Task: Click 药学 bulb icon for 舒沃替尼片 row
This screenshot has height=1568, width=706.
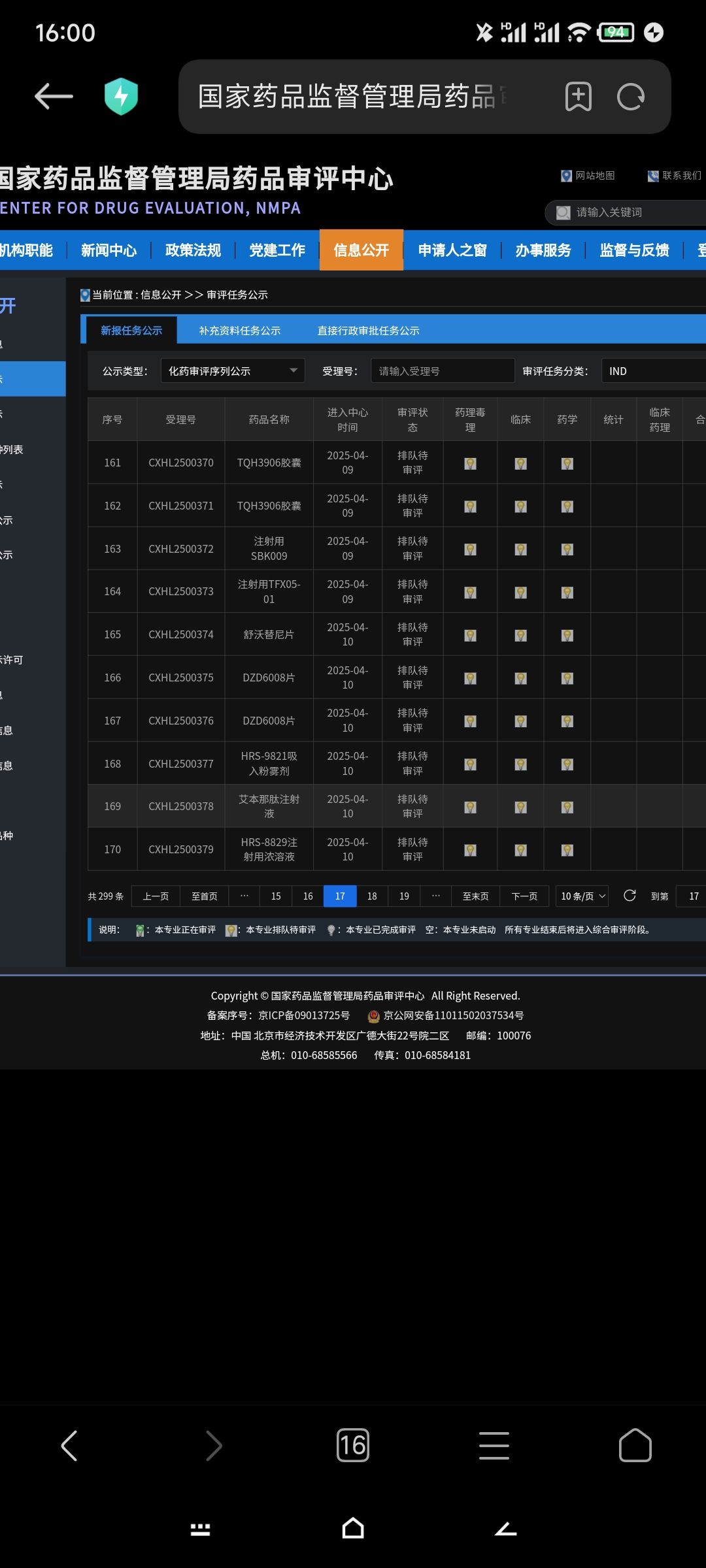Action: pos(567,635)
